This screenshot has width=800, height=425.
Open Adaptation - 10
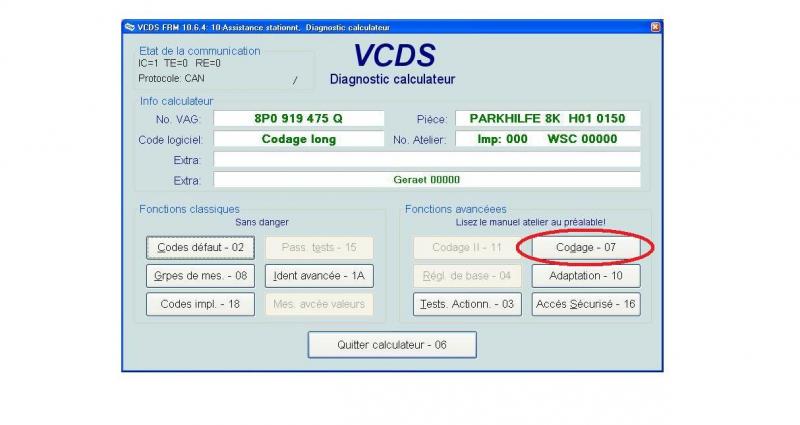pos(586,276)
